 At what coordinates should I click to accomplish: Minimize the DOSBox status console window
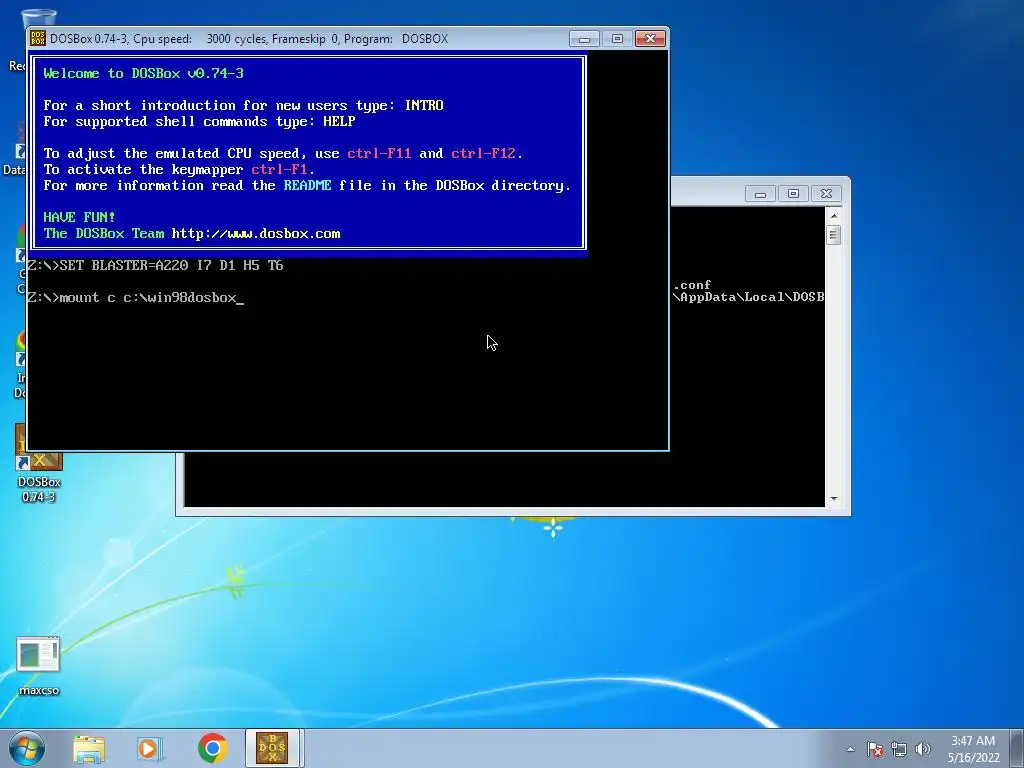pyautogui.click(x=760, y=194)
